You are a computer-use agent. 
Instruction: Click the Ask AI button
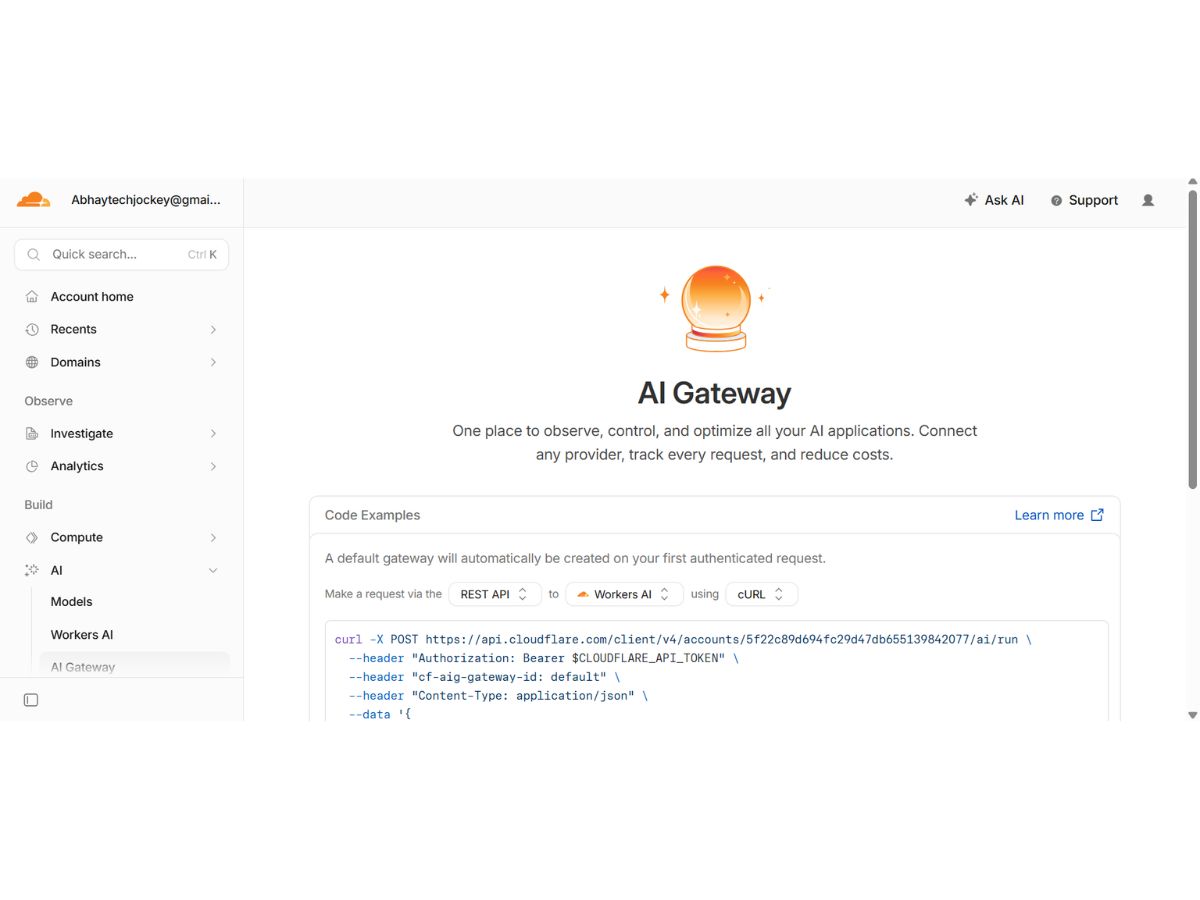tap(994, 200)
